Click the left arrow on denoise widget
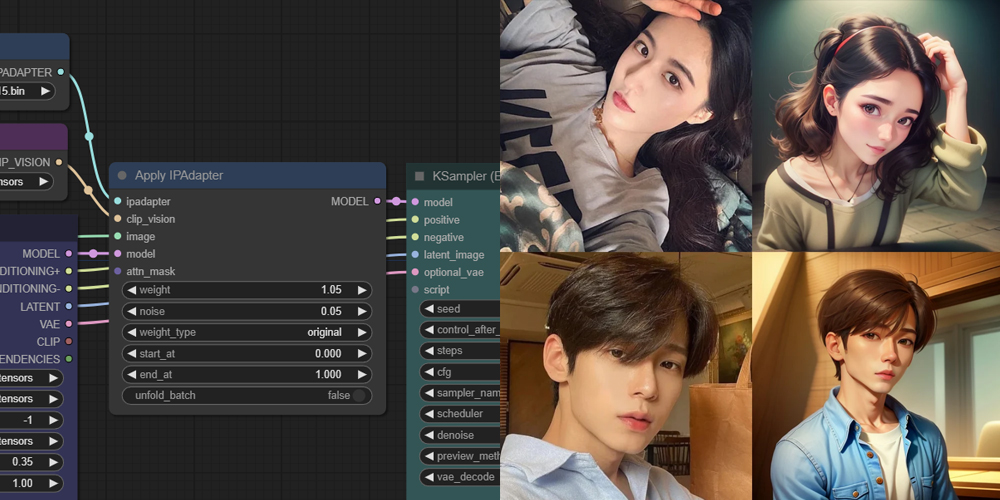 pyautogui.click(x=429, y=435)
